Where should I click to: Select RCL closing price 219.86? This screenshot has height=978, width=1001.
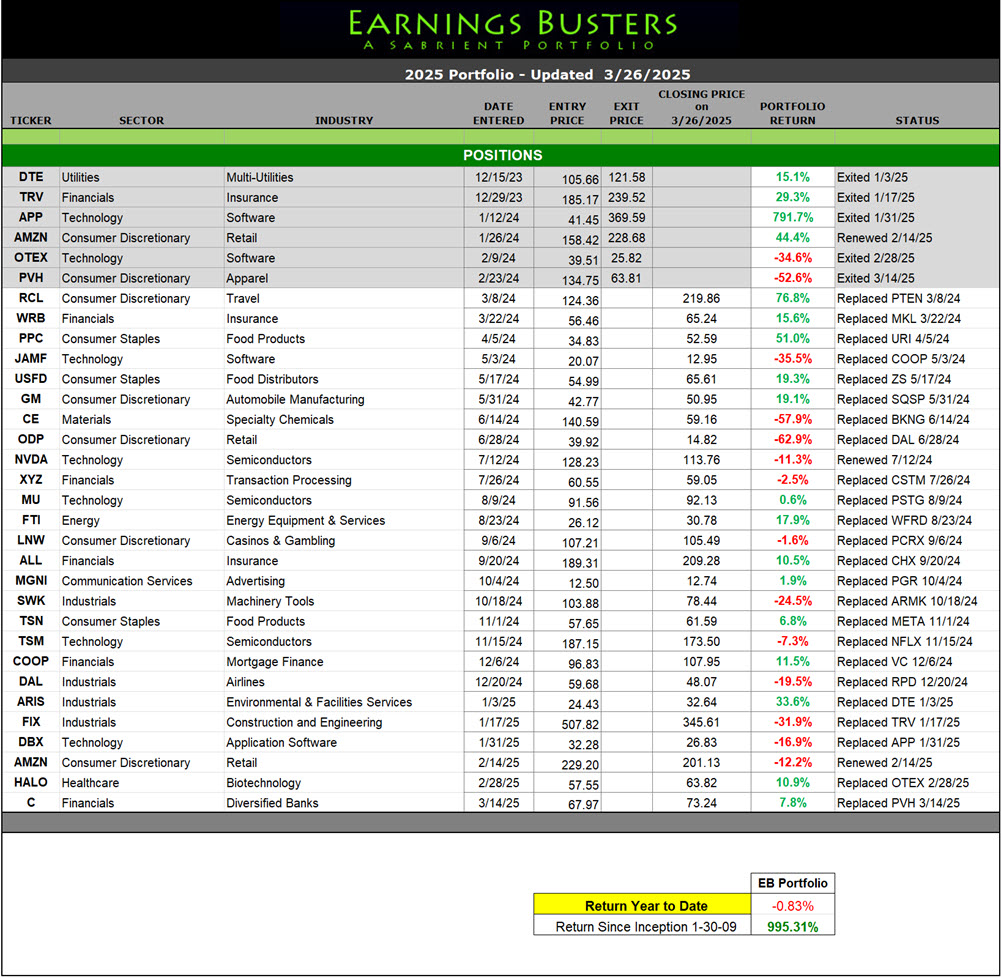(x=701, y=298)
